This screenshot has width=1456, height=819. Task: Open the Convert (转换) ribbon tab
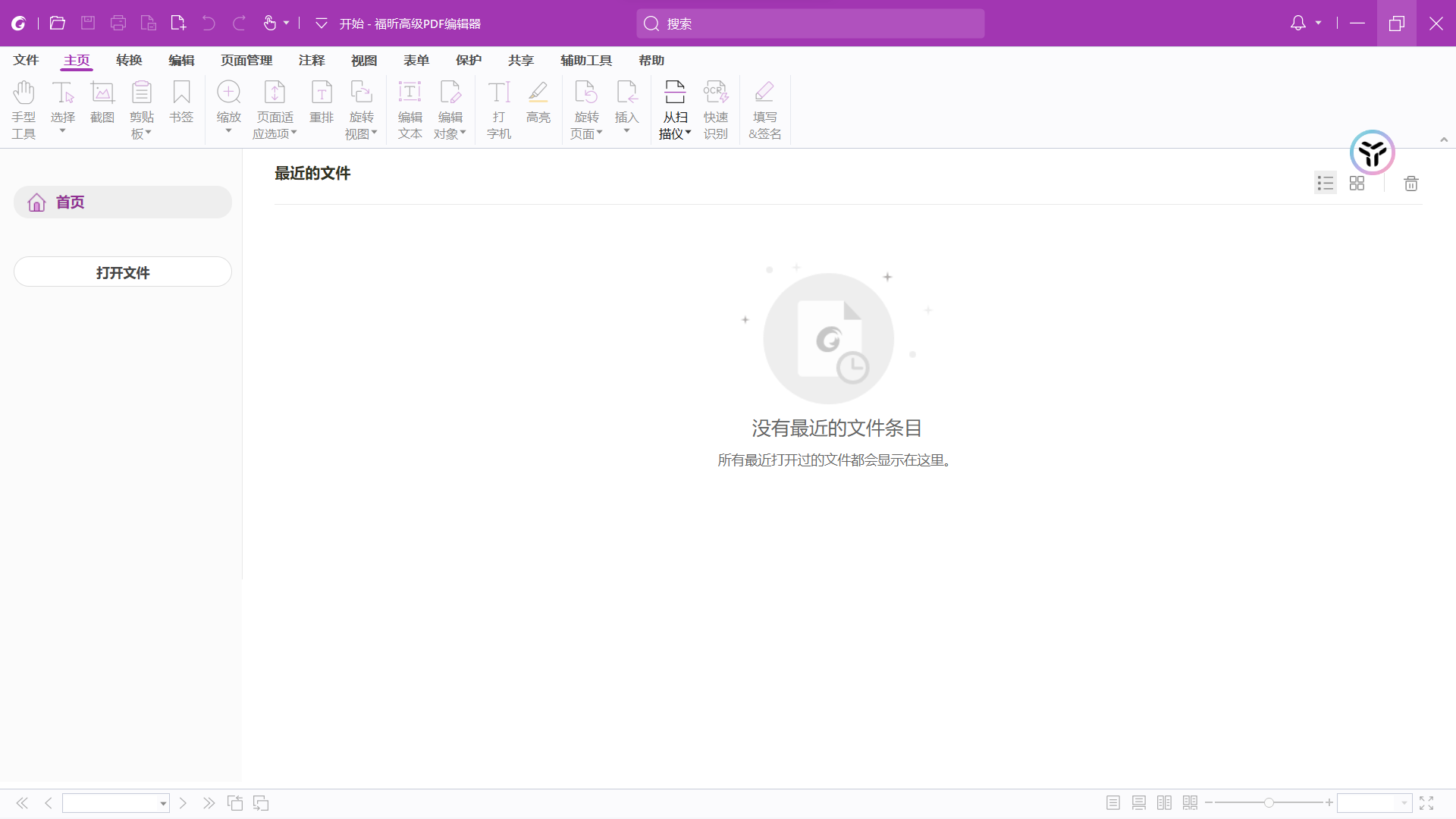tap(129, 61)
